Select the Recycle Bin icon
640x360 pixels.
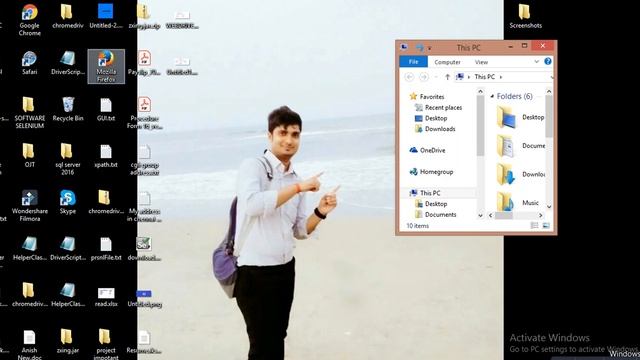click(68, 109)
